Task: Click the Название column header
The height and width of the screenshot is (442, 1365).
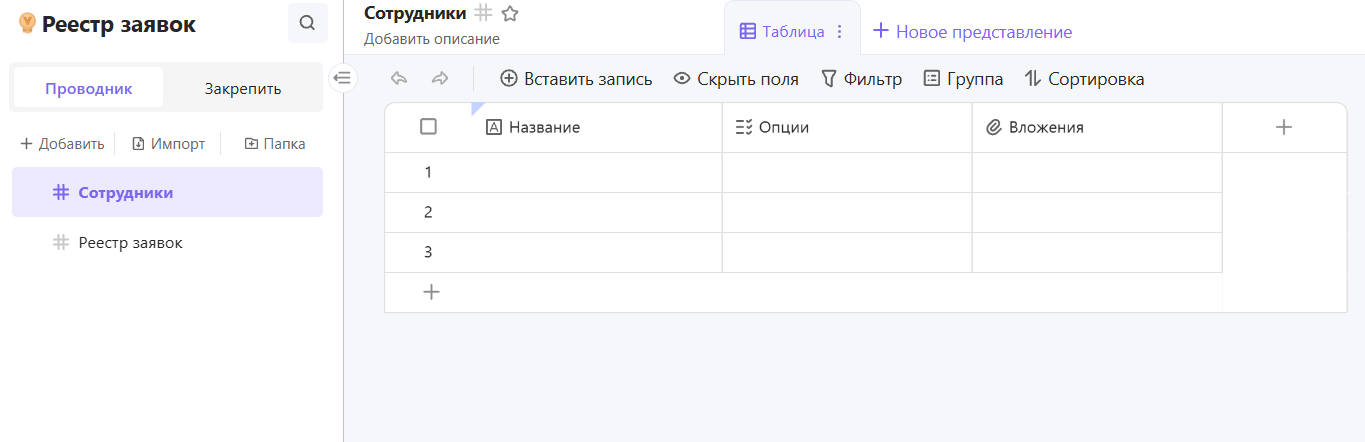Action: tap(596, 127)
